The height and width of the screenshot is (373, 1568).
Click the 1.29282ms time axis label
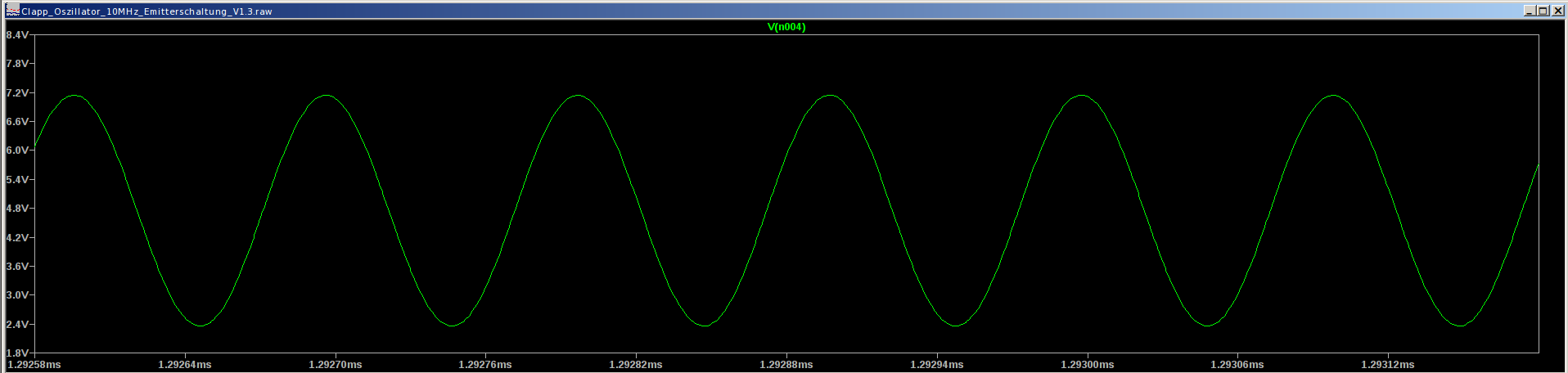click(x=636, y=364)
